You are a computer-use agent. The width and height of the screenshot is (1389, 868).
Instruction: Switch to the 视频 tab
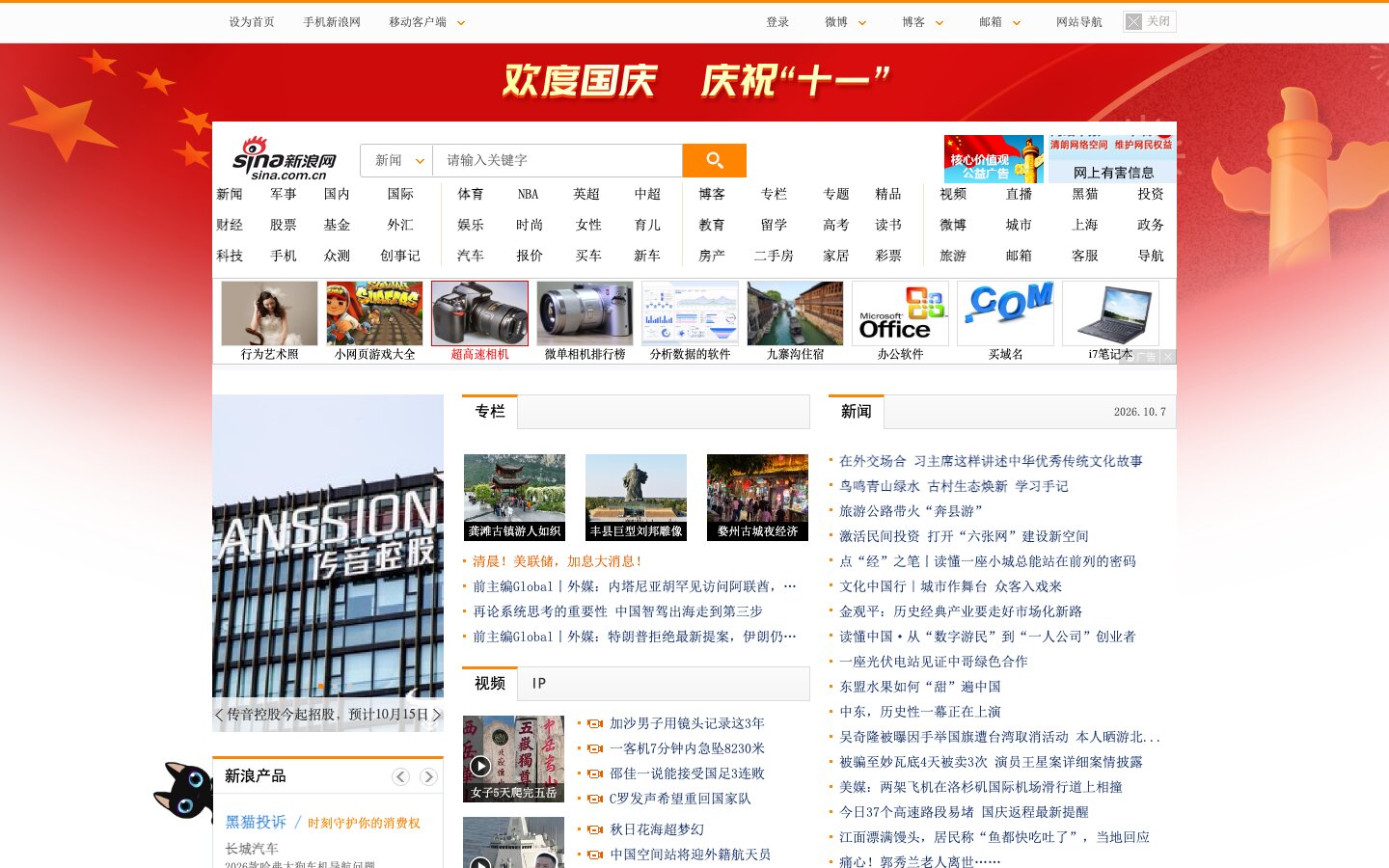pos(490,684)
